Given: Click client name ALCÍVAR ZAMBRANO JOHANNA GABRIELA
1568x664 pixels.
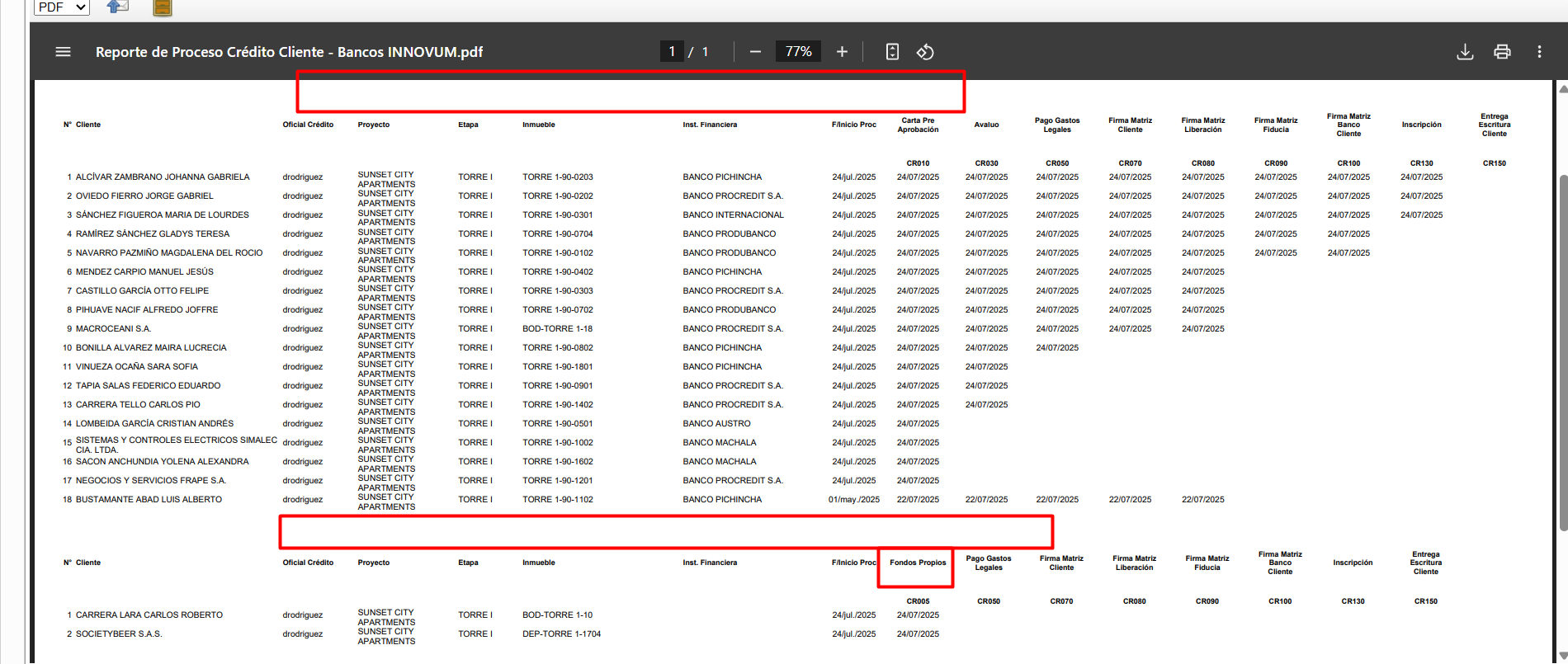Looking at the screenshot, I should point(163,177).
